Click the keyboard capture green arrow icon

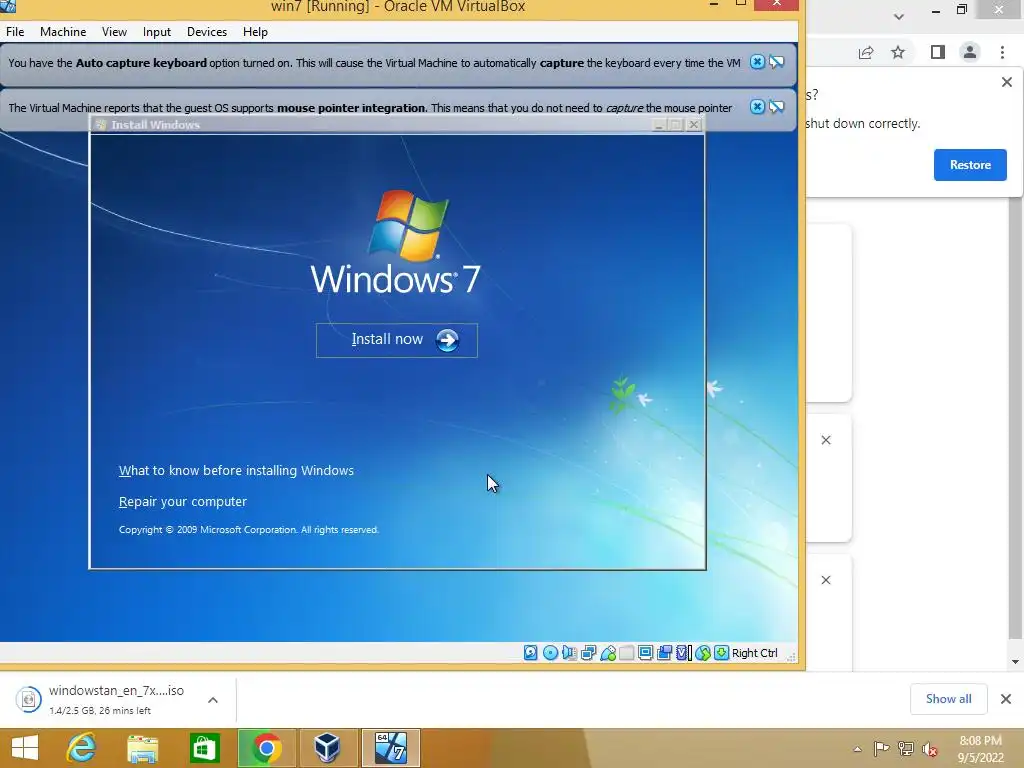[721, 652]
